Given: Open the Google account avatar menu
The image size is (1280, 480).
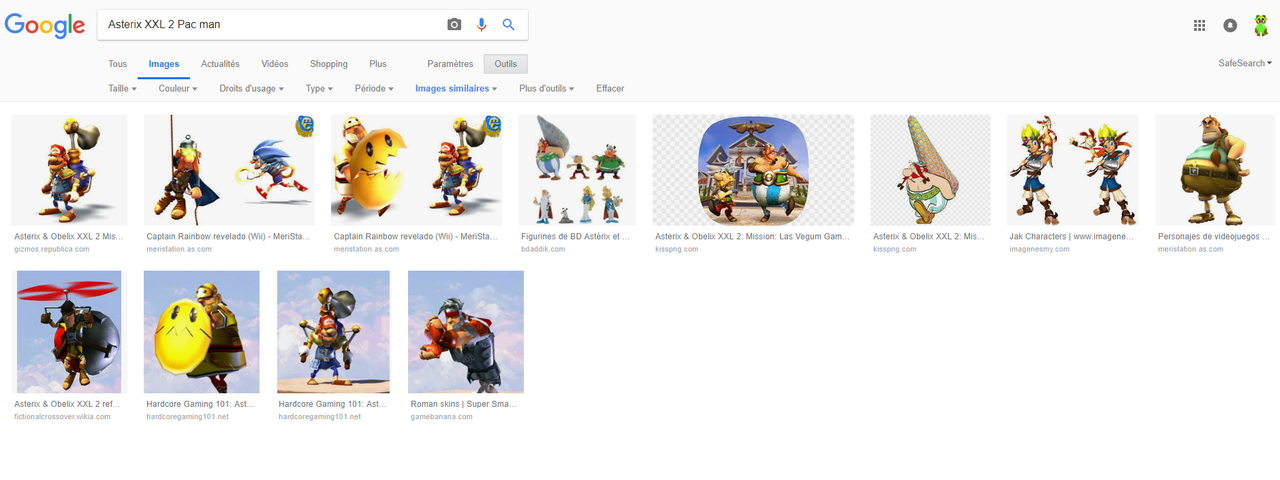Looking at the screenshot, I should (1261, 25).
